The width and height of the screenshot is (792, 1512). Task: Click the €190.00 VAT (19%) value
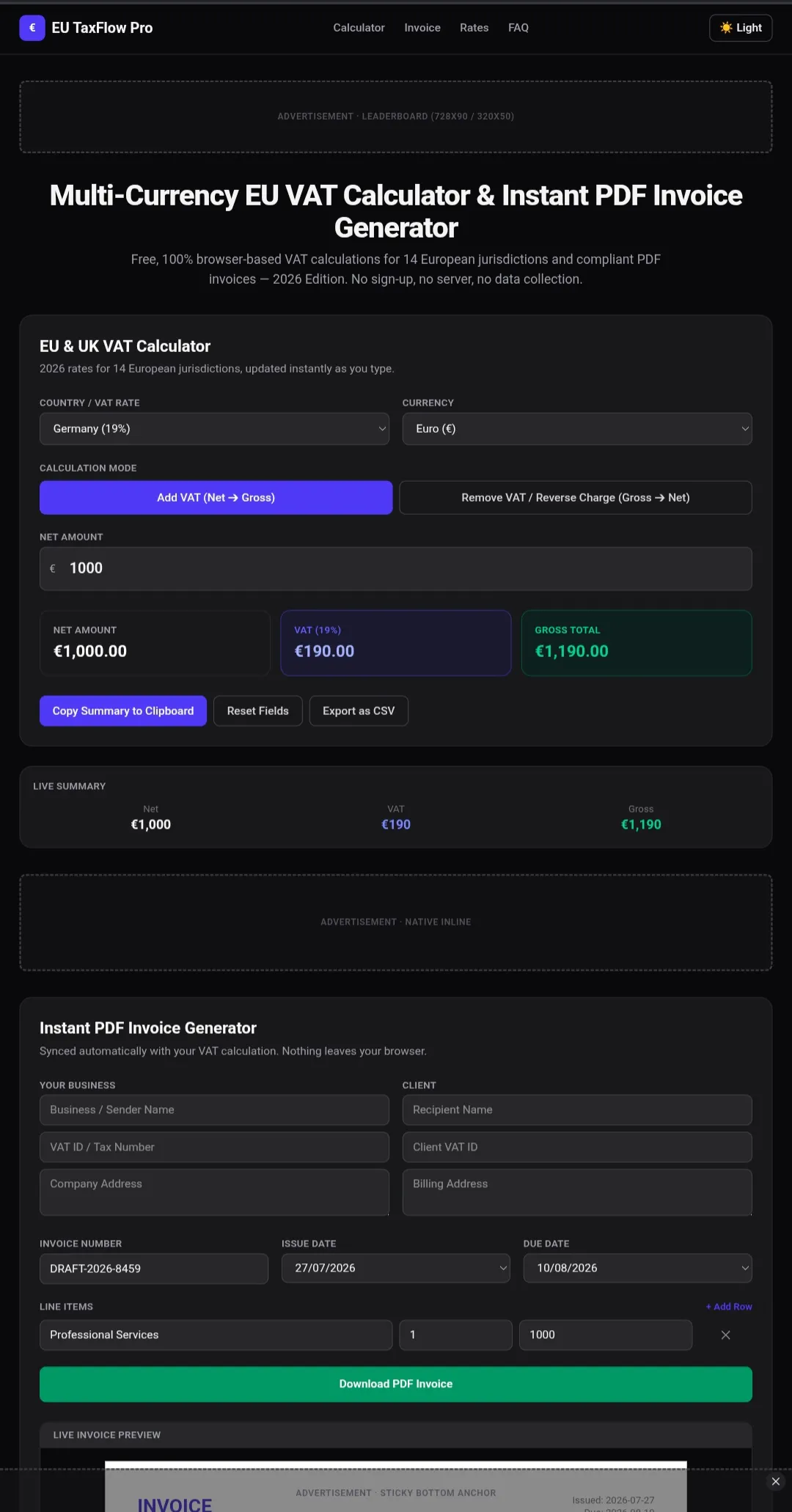tap(324, 651)
